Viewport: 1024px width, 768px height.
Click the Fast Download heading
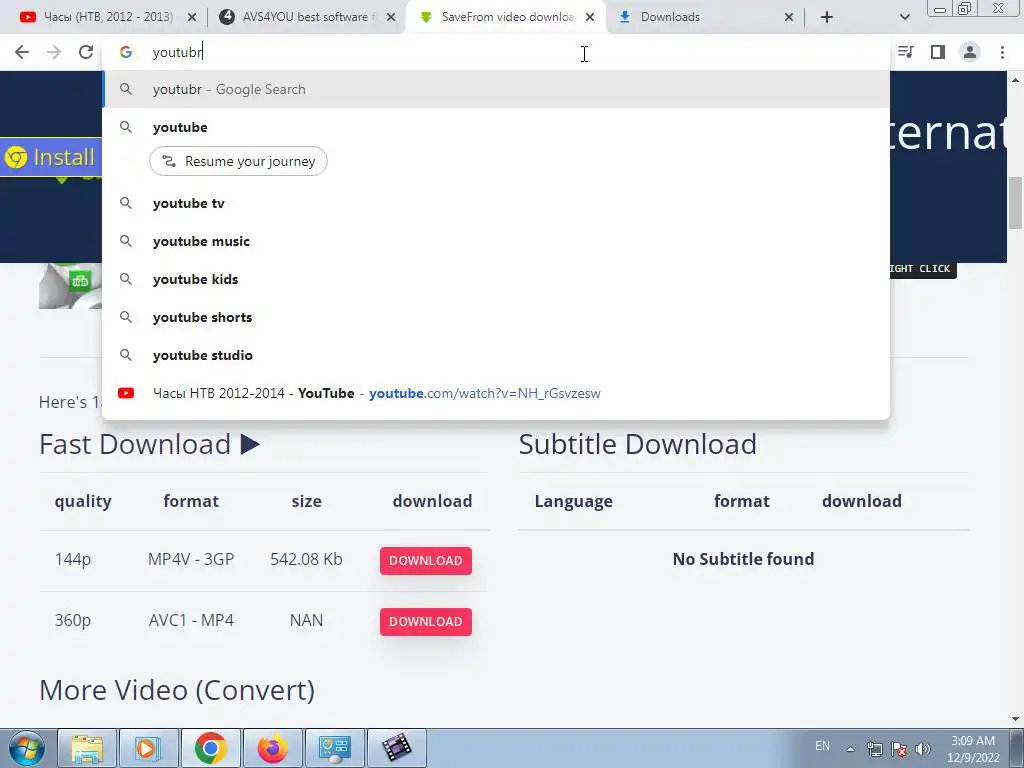coord(150,444)
